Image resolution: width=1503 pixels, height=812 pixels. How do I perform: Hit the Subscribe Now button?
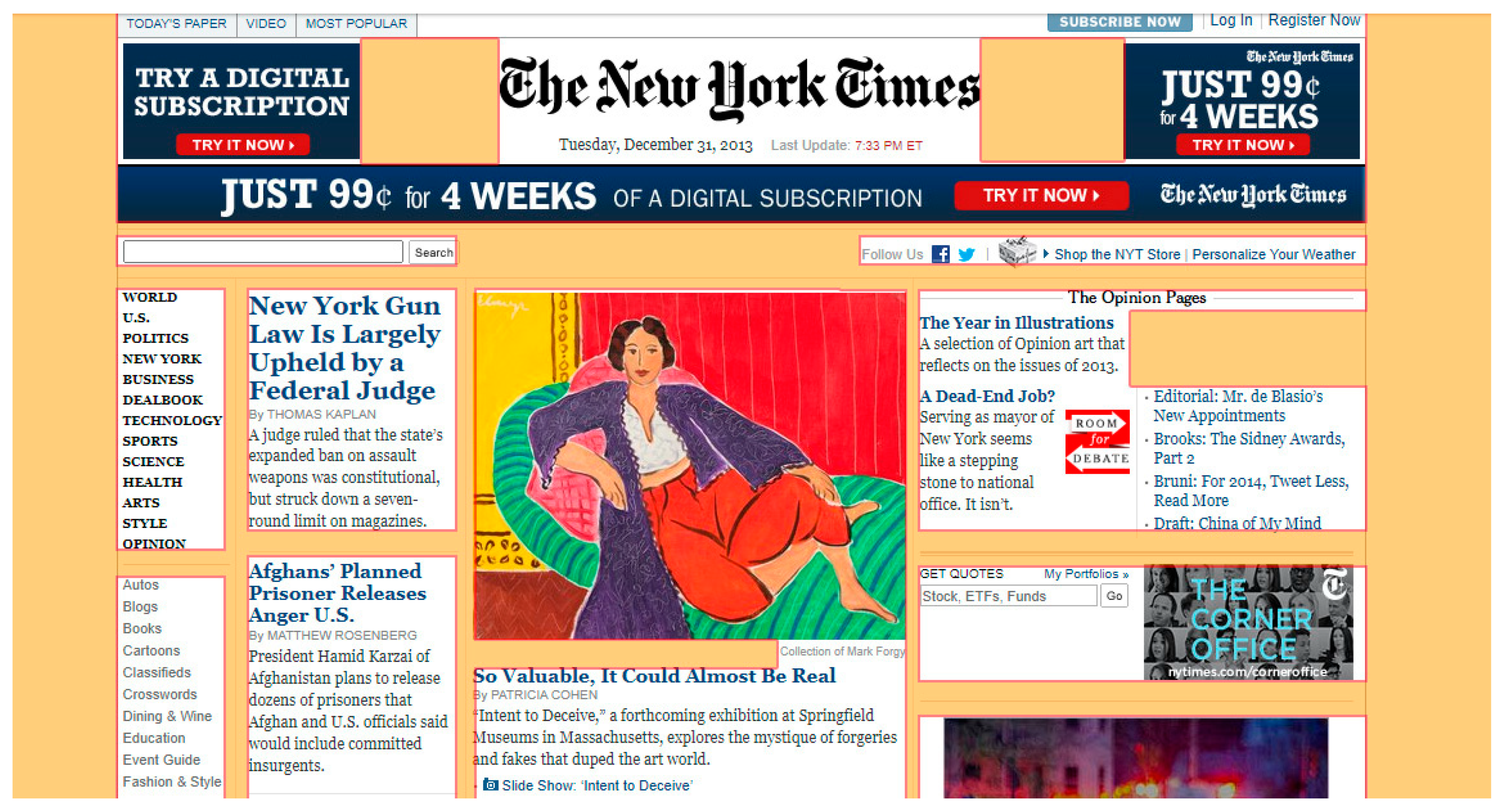pos(1120,21)
